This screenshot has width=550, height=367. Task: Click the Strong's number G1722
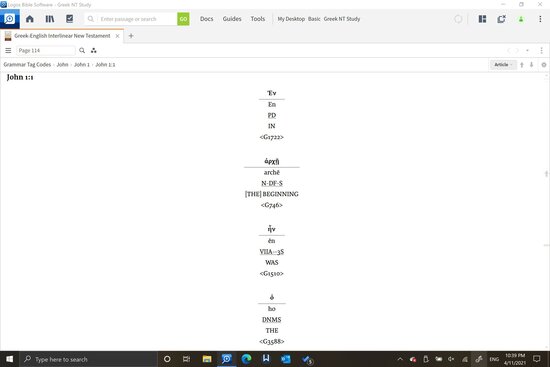tap(271, 137)
